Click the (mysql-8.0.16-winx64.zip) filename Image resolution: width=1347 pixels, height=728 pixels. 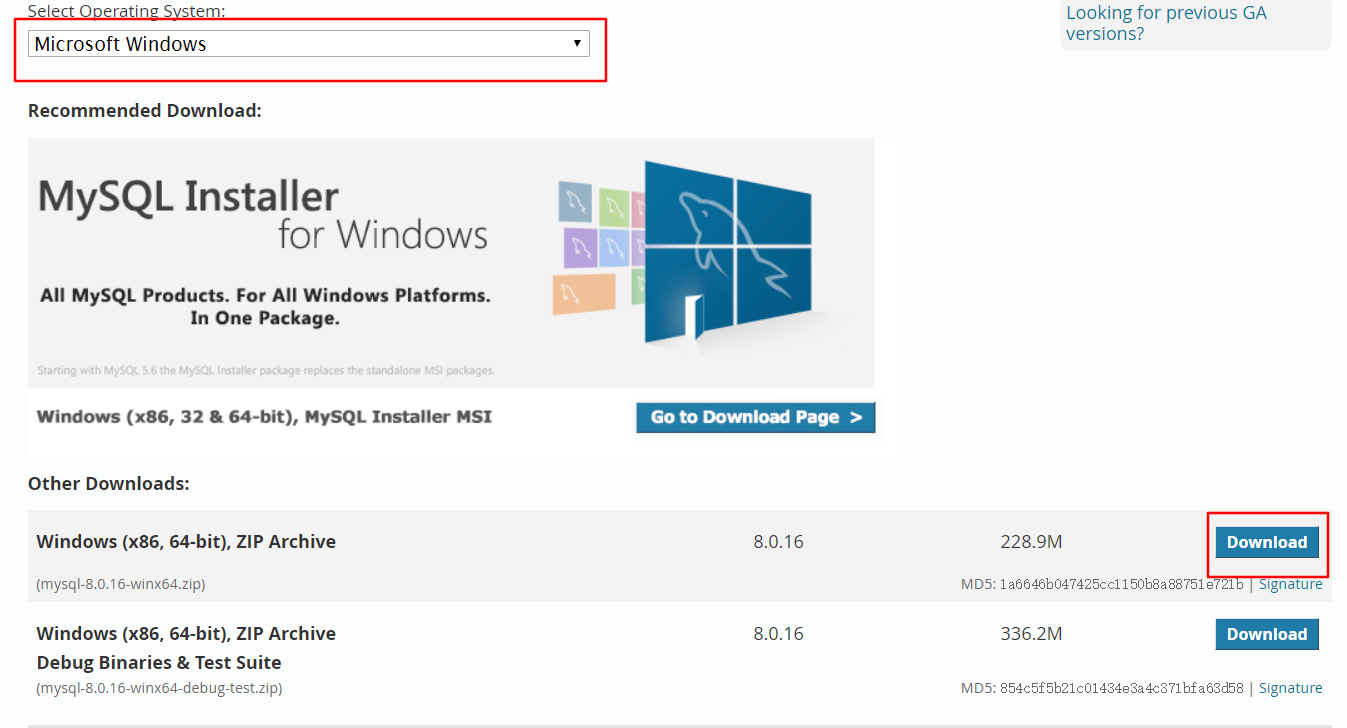(121, 584)
